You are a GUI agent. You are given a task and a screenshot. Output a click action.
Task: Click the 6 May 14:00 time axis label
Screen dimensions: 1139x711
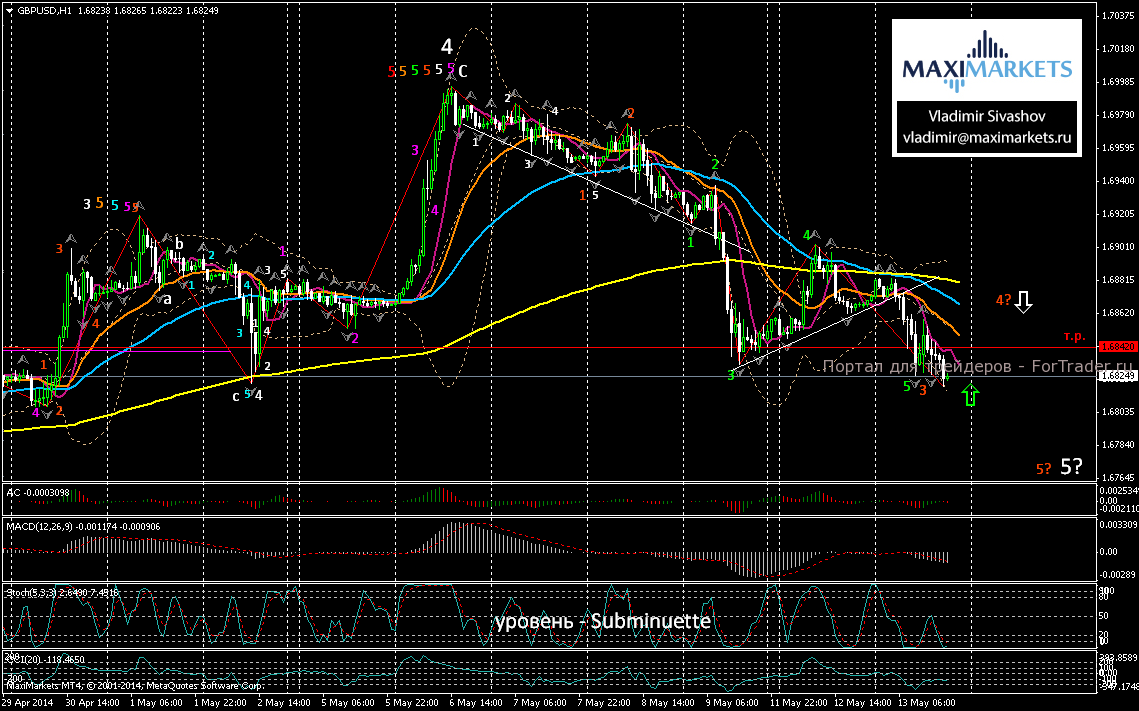(x=471, y=702)
